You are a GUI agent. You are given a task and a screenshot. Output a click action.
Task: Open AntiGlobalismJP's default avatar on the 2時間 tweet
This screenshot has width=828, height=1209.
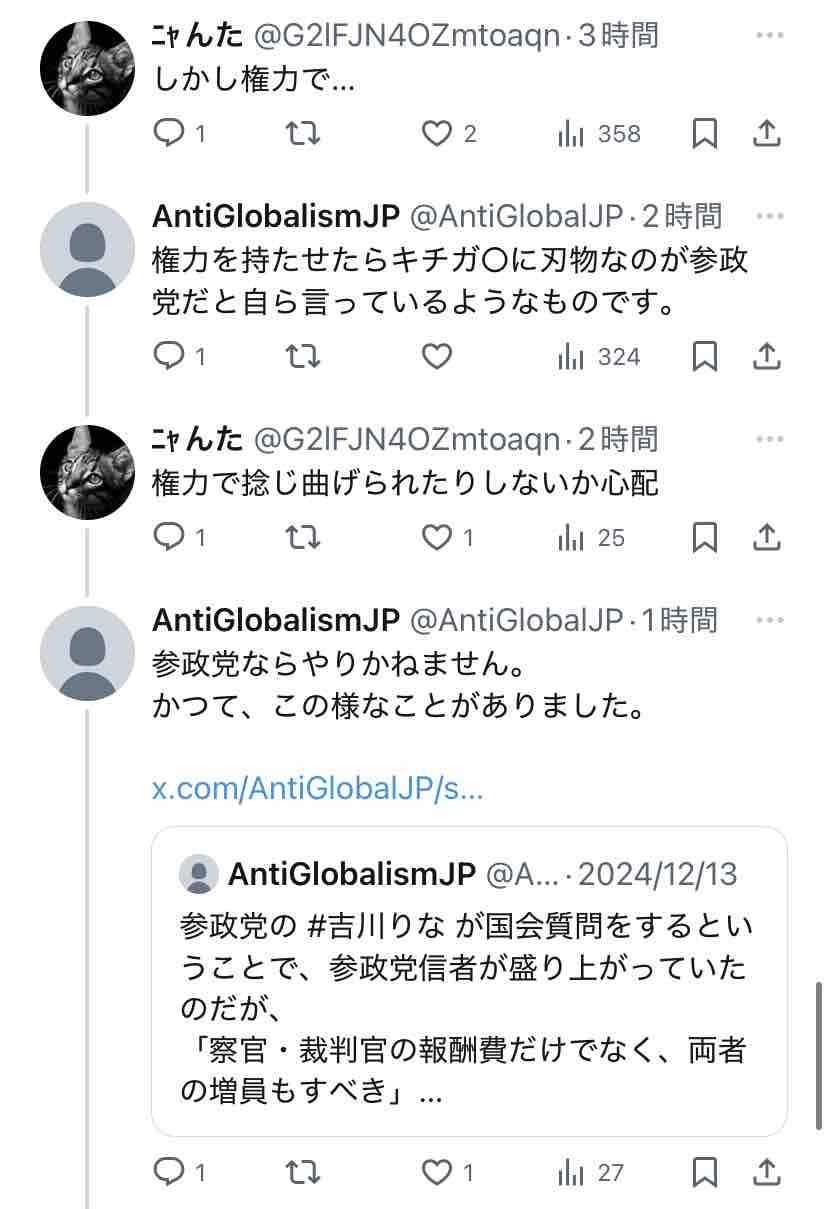(87, 249)
